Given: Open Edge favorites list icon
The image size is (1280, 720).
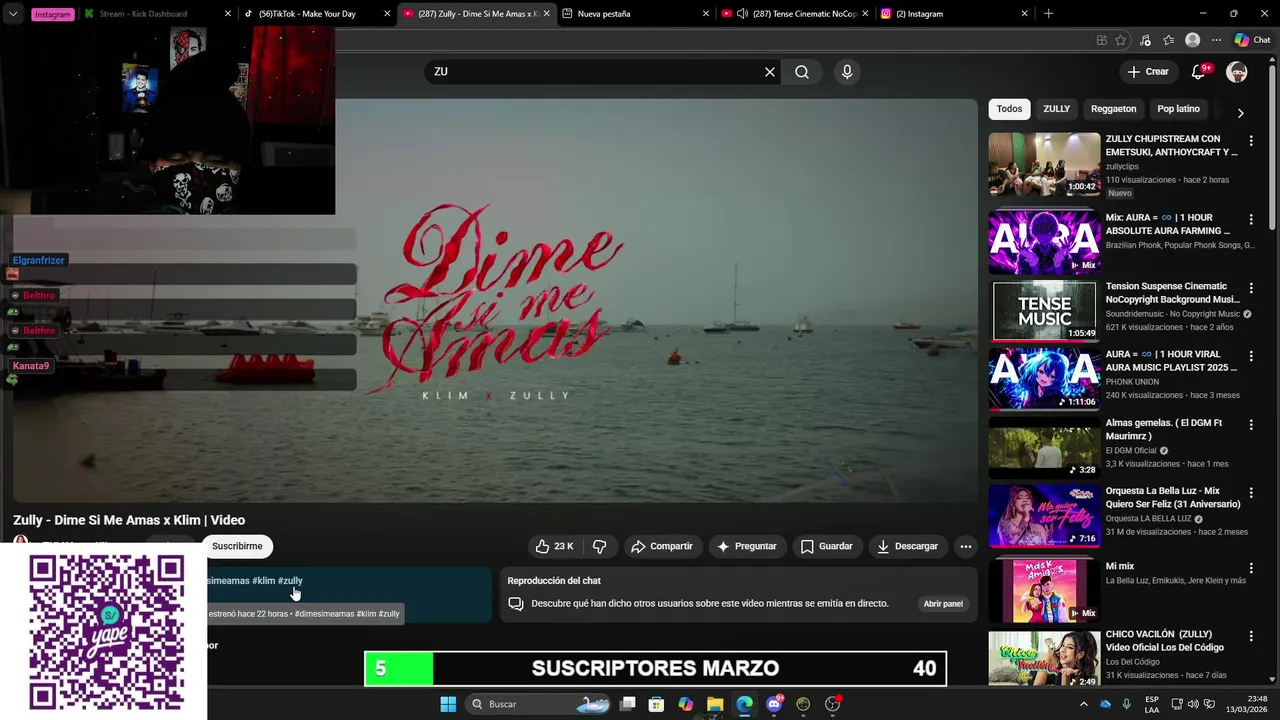Looking at the screenshot, I should coord(1168,40).
